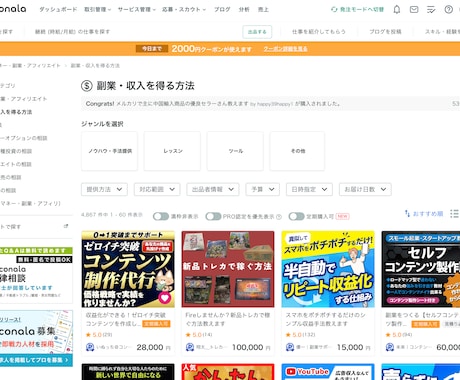Screen dimensions: 460x380
Task: Click the heart favorite icon on ゼロイチ突破 card
Action: (165, 297)
